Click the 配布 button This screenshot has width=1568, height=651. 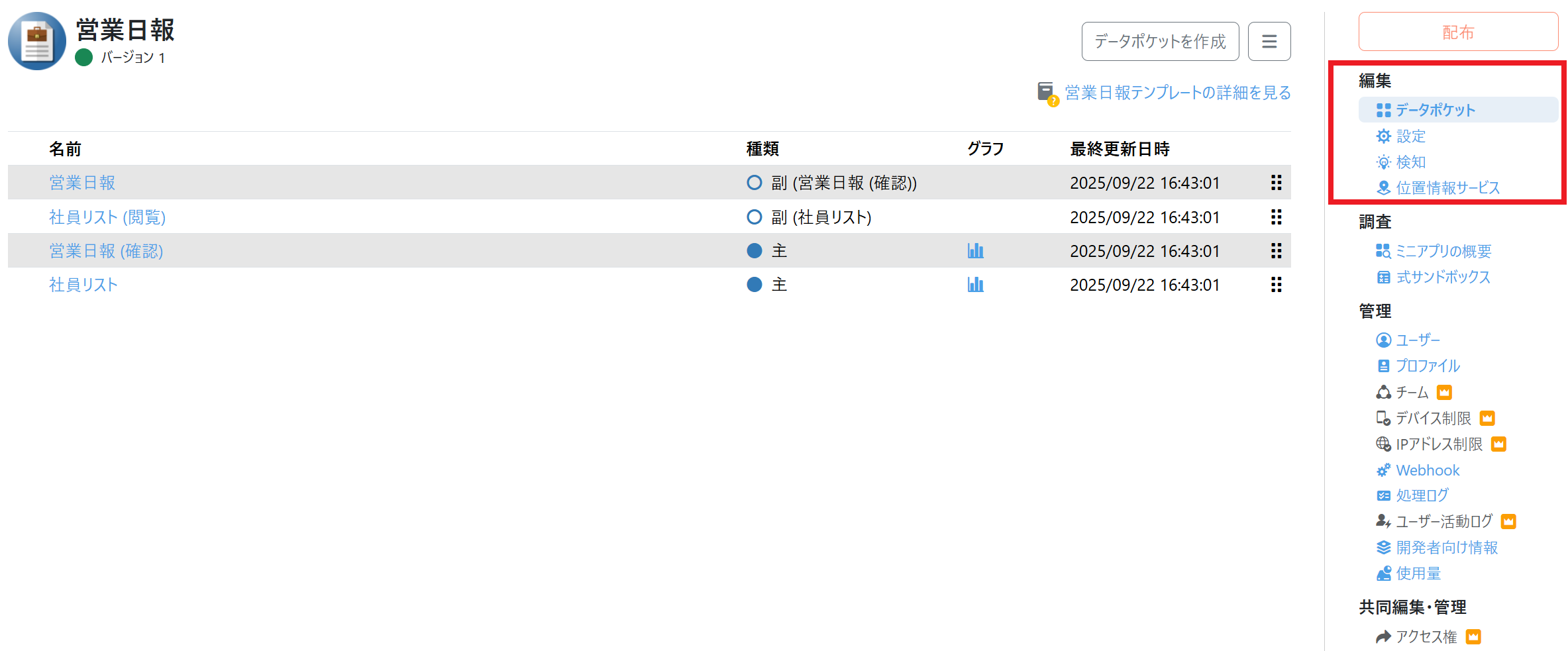click(1457, 32)
